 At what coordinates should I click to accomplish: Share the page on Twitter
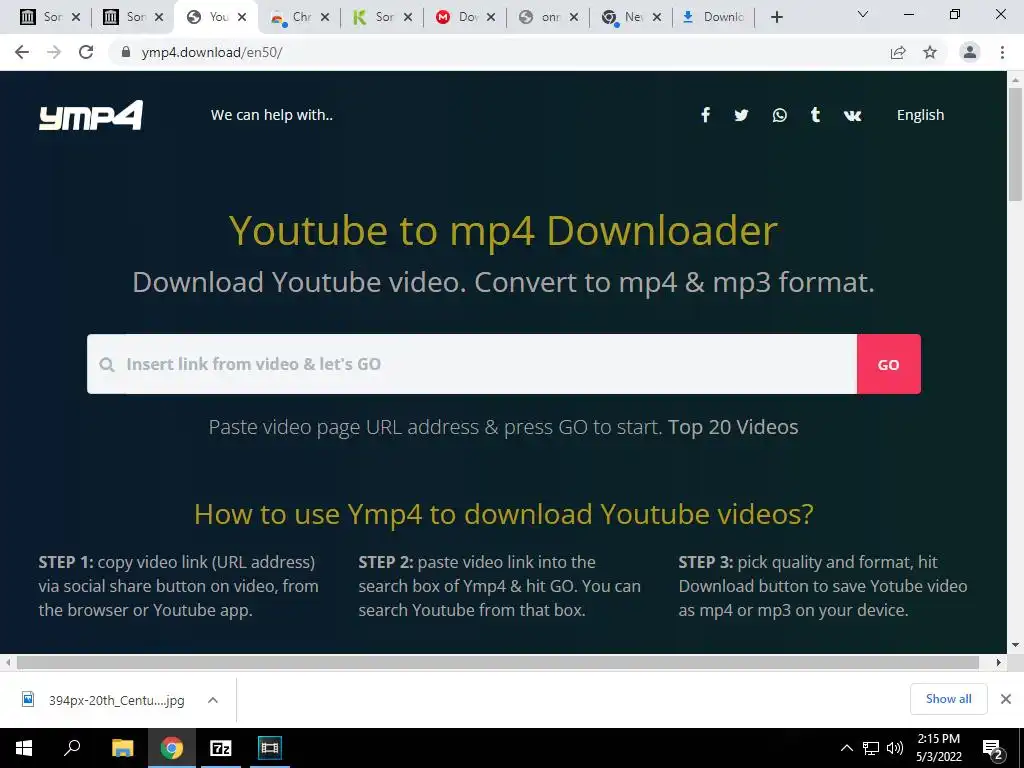[741, 115]
